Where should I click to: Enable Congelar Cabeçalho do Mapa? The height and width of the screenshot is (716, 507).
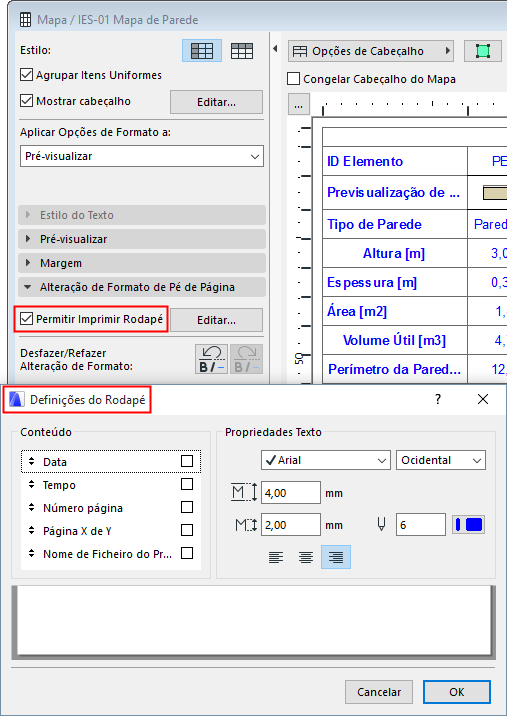tap(293, 79)
